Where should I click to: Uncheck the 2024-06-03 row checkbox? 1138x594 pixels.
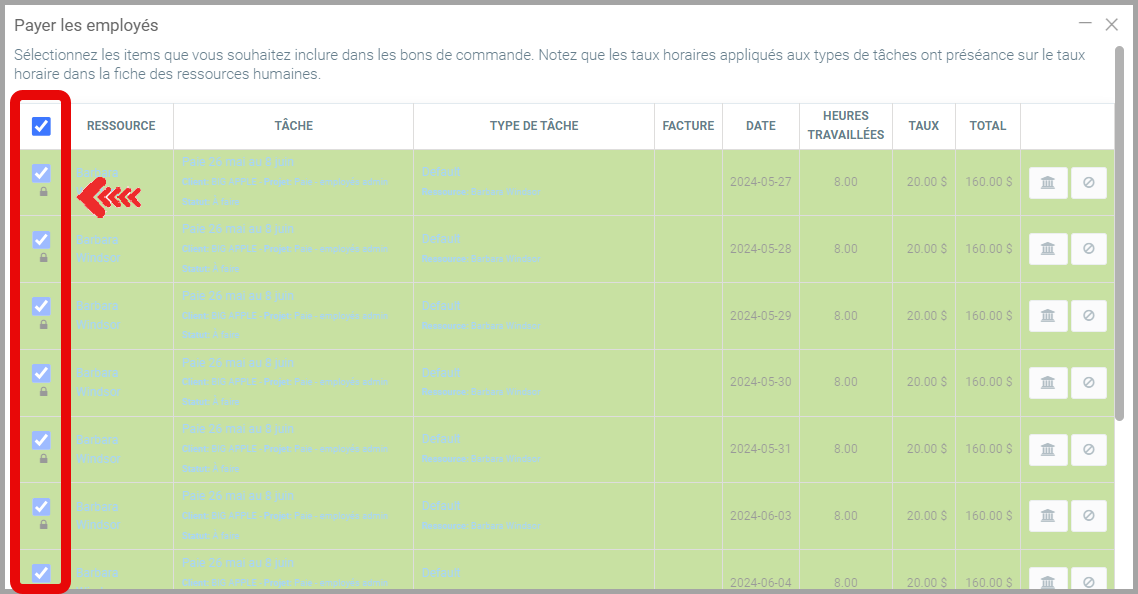(x=41, y=507)
